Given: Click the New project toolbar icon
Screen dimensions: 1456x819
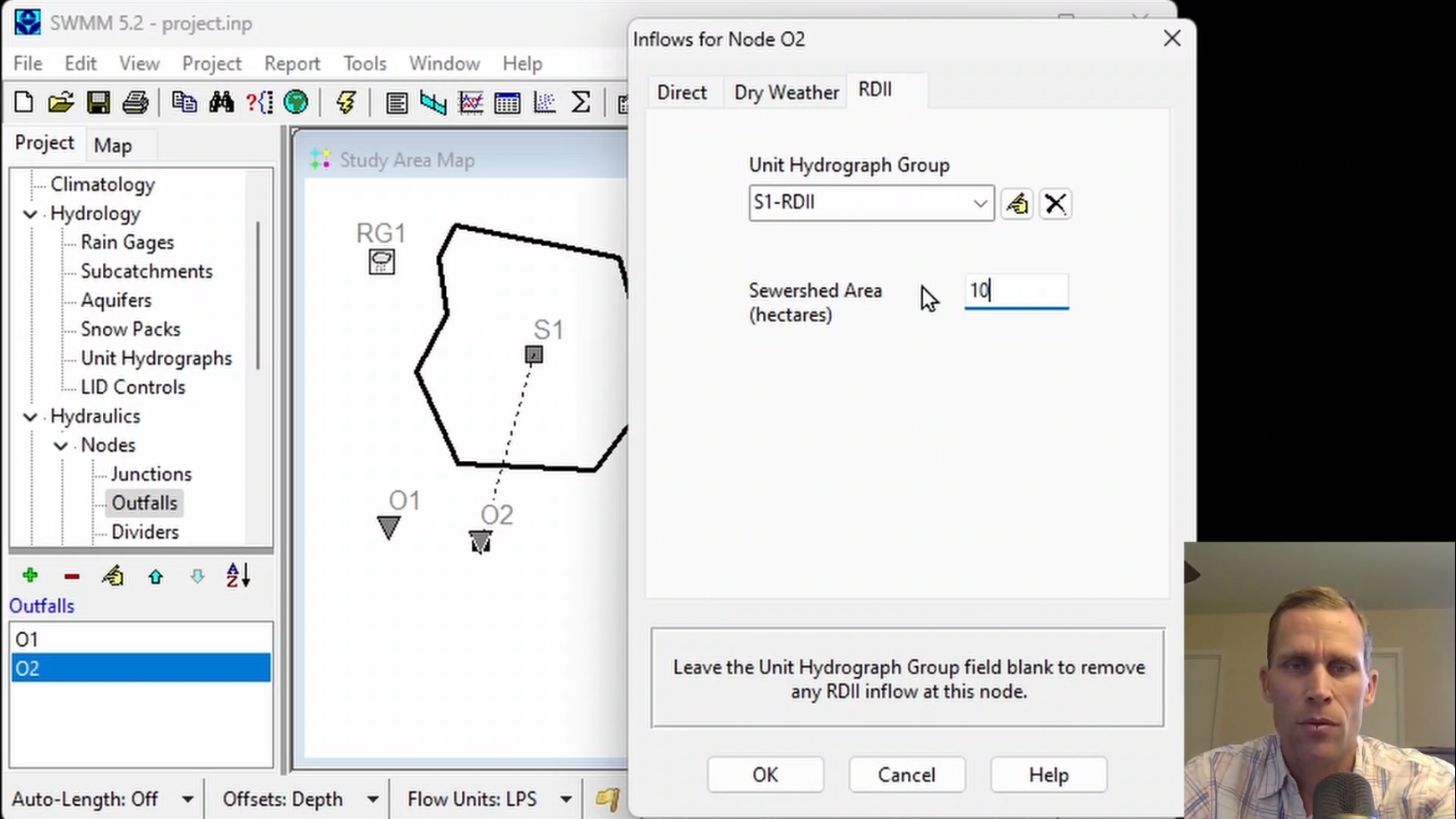Looking at the screenshot, I should (x=23, y=103).
